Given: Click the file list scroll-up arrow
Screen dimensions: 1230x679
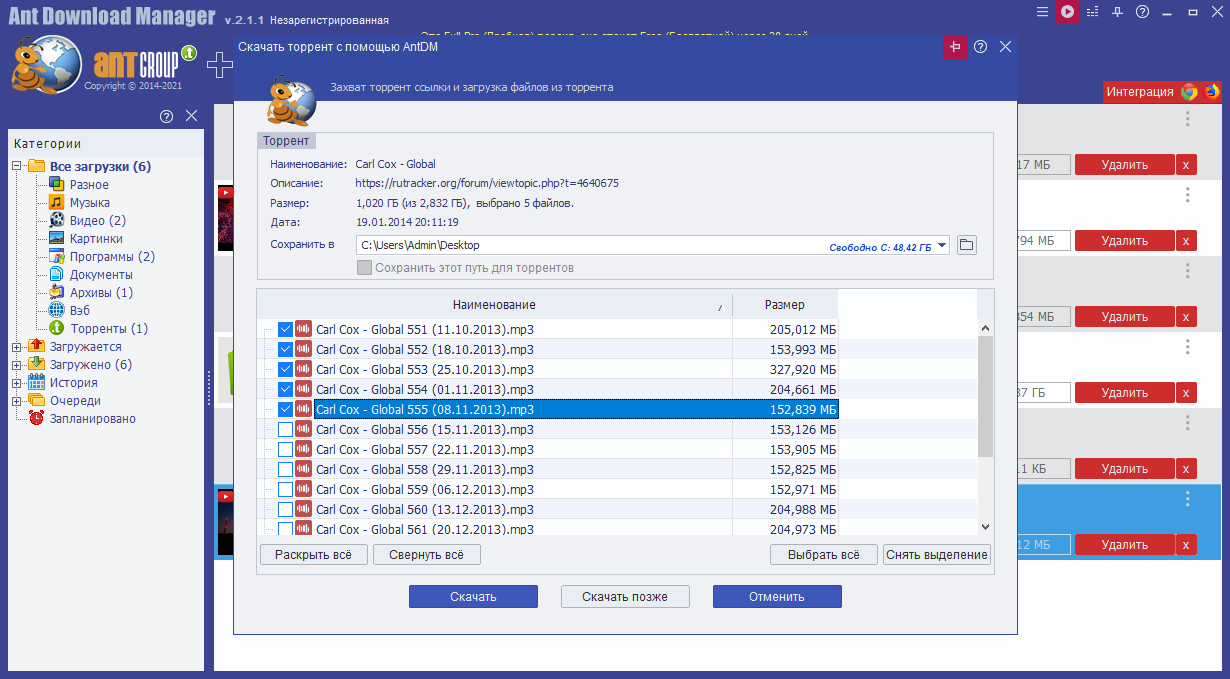Looking at the screenshot, I should (x=985, y=328).
